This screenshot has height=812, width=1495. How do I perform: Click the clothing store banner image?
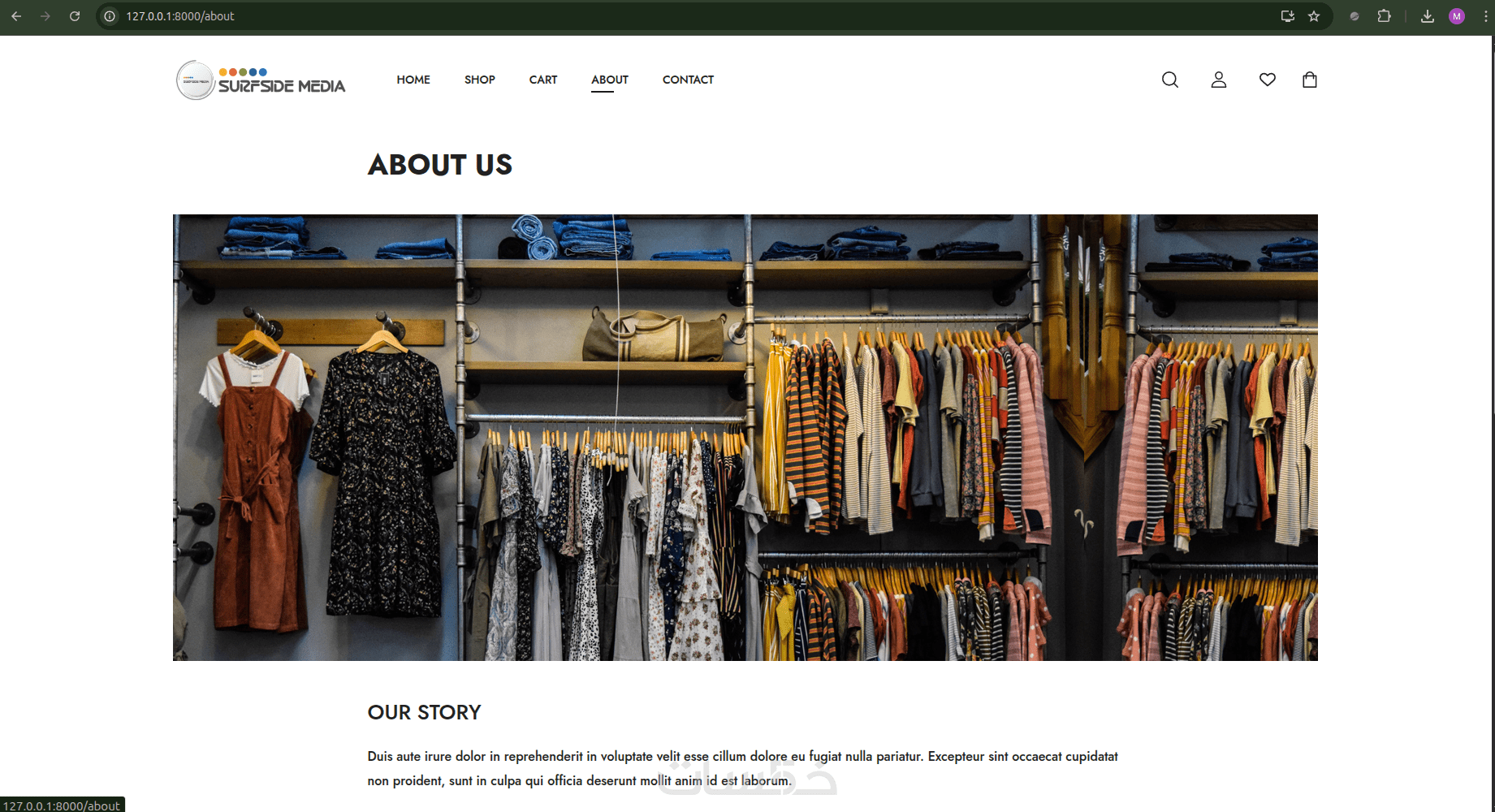[x=745, y=438]
